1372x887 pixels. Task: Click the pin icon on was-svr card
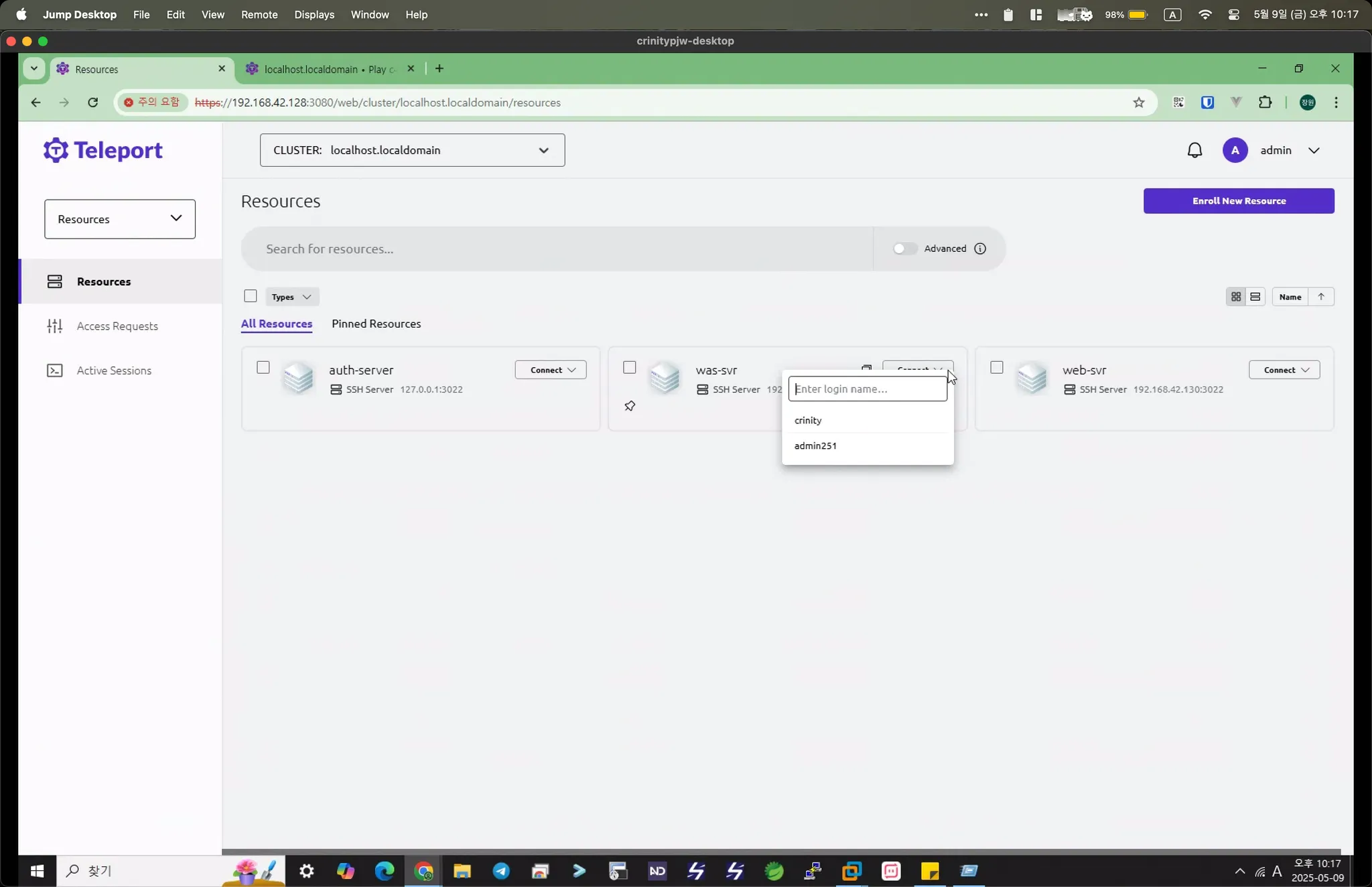click(x=630, y=406)
